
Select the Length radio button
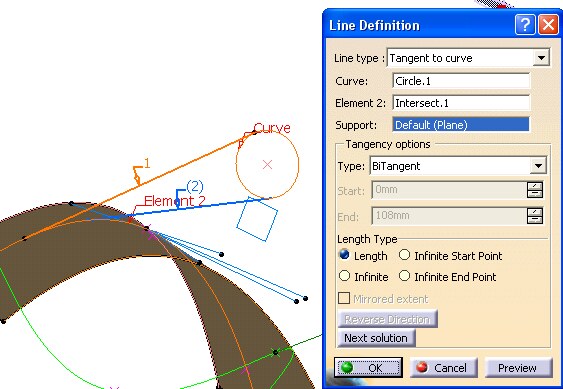[344, 255]
